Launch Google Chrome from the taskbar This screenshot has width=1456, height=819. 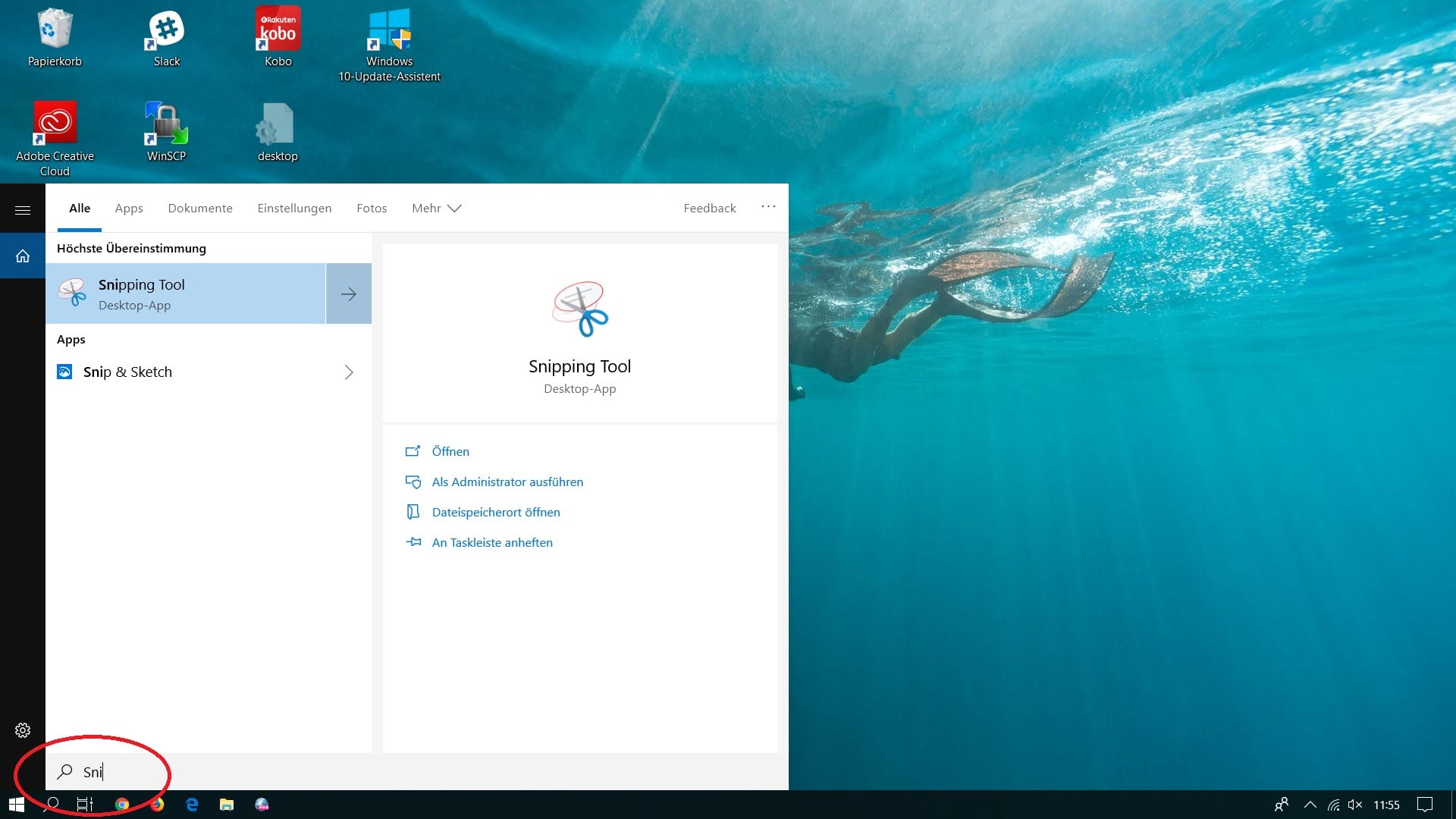coord(122,805)
